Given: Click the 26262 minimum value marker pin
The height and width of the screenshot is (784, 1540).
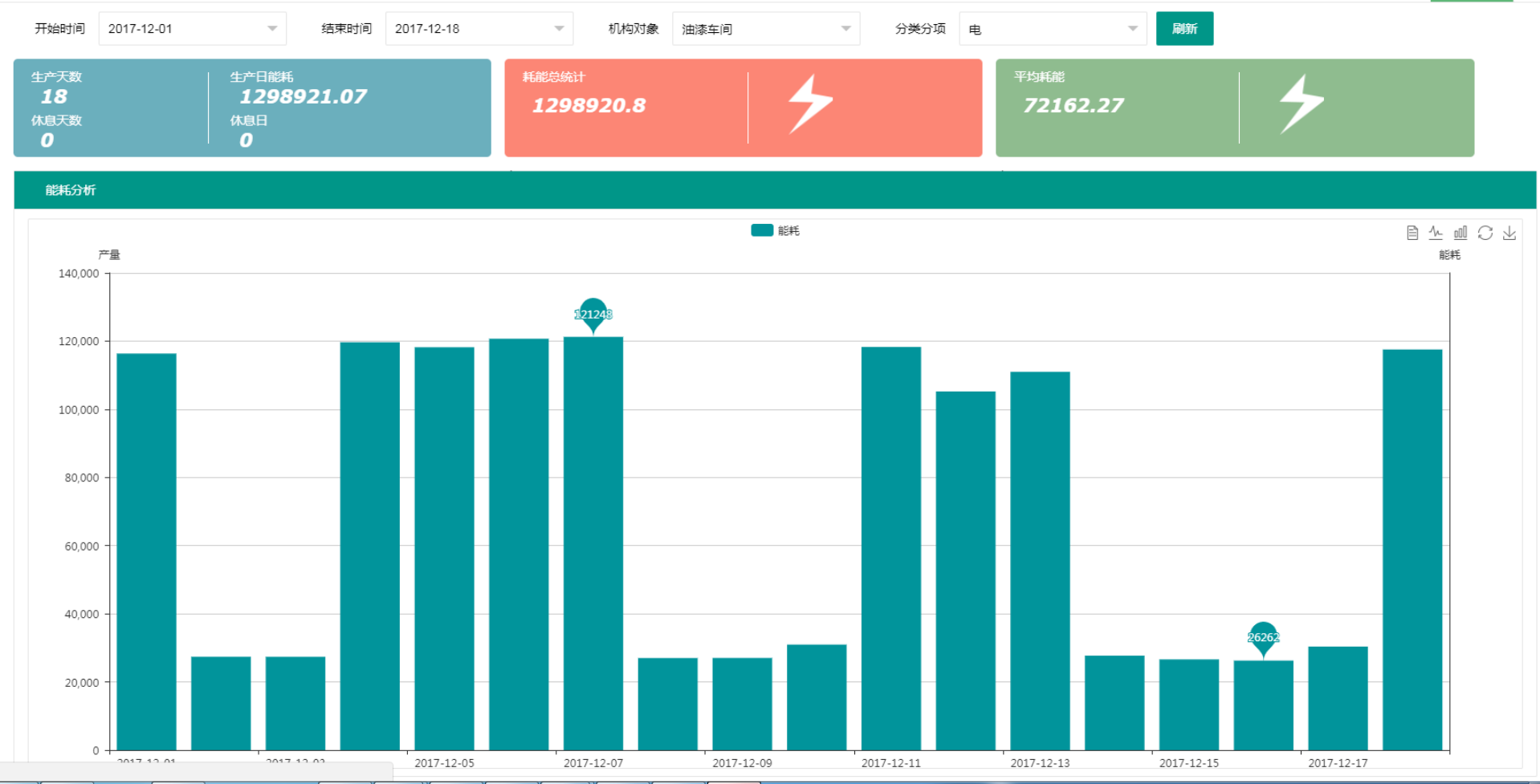Looking at the screenshot, I should (1263, 638).
